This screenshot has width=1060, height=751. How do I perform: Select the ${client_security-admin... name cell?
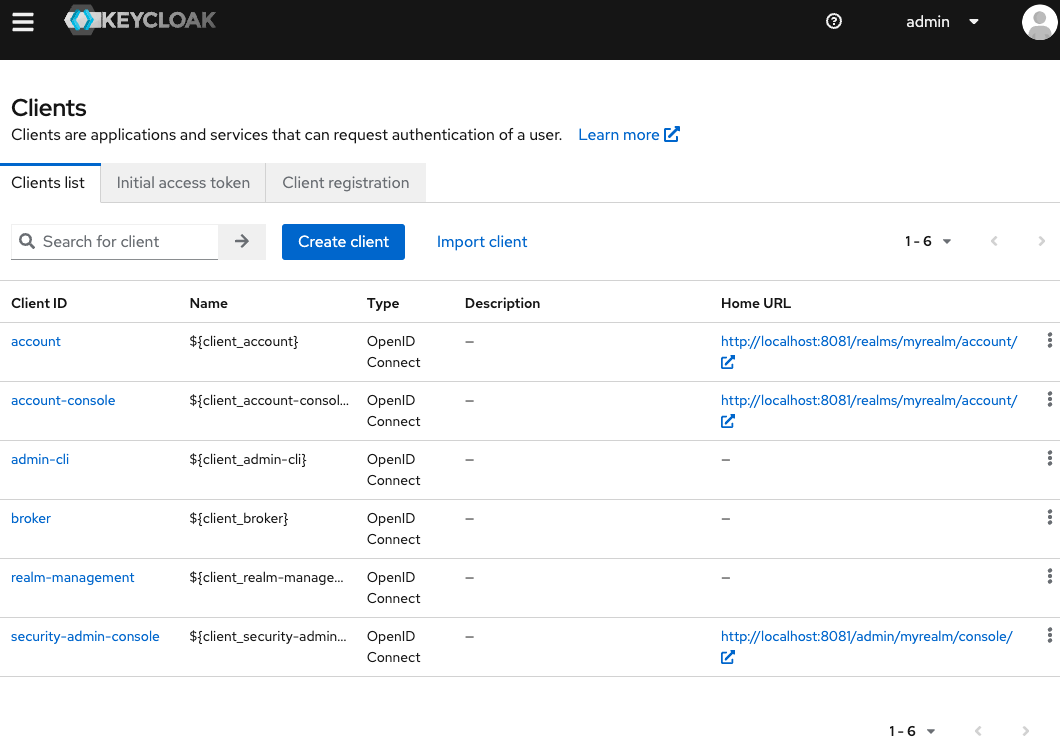[x=268, y=636]
